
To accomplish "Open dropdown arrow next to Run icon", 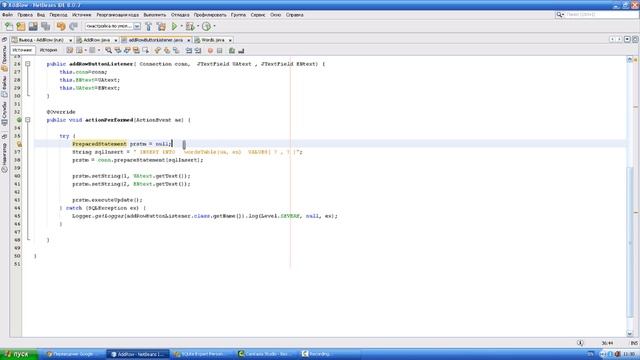I will pos(182,27).
